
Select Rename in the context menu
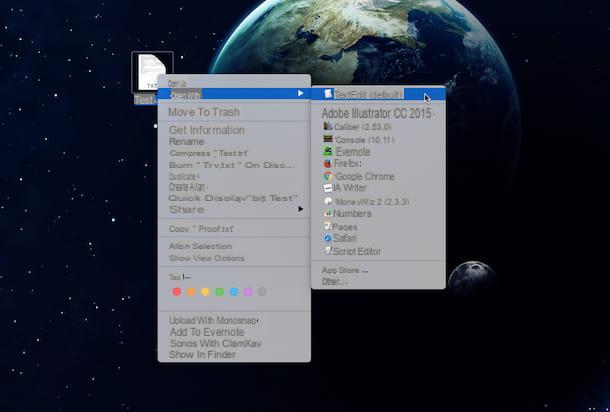click(187, 142)
